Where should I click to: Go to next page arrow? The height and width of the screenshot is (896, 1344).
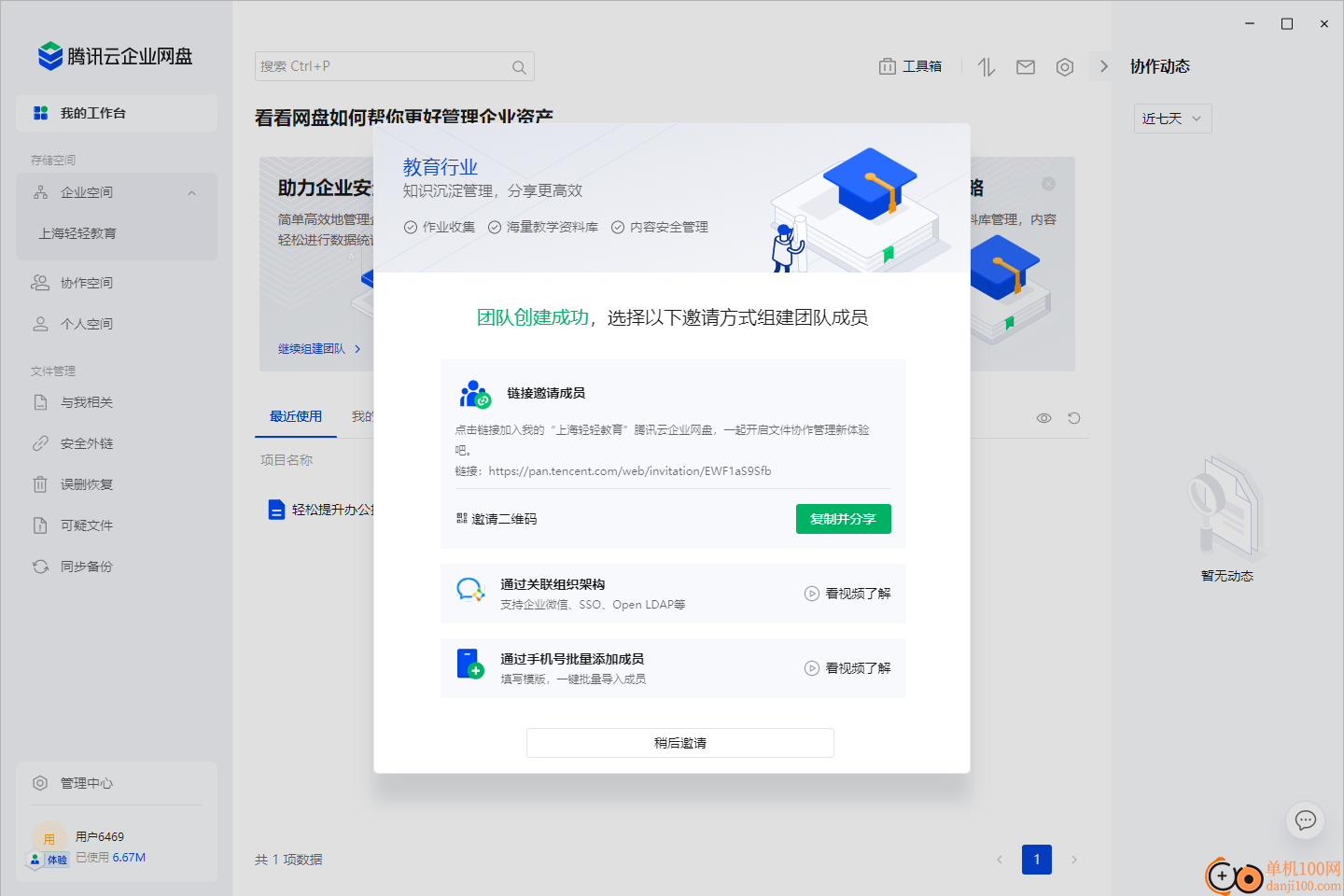pos(1074,860)
